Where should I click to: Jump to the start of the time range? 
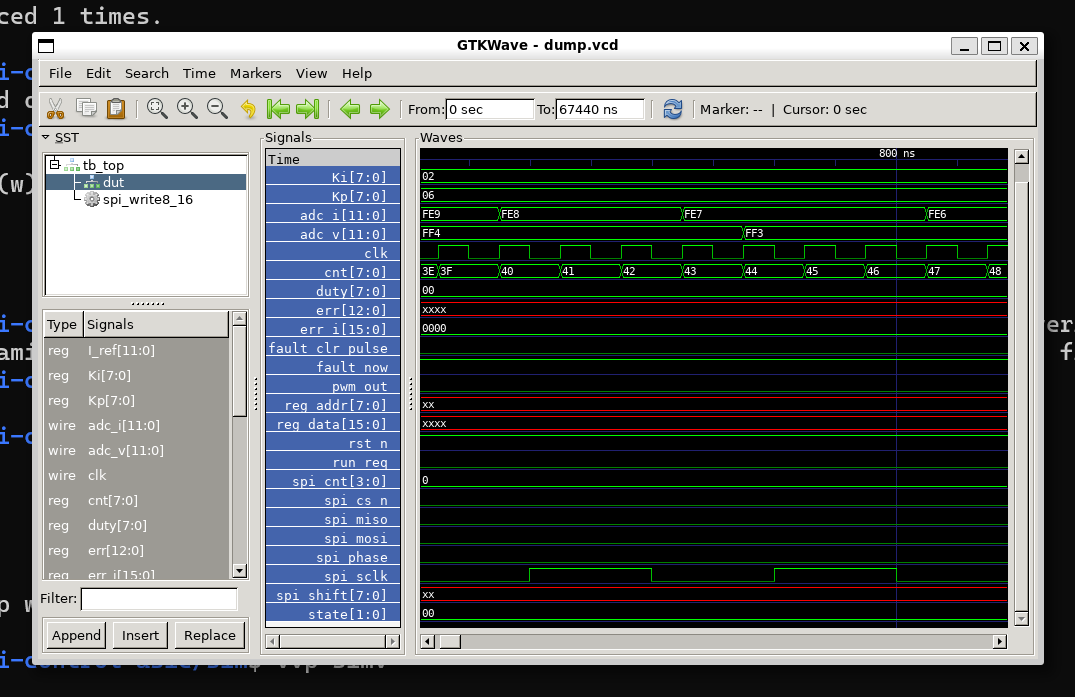pos(278,109)
